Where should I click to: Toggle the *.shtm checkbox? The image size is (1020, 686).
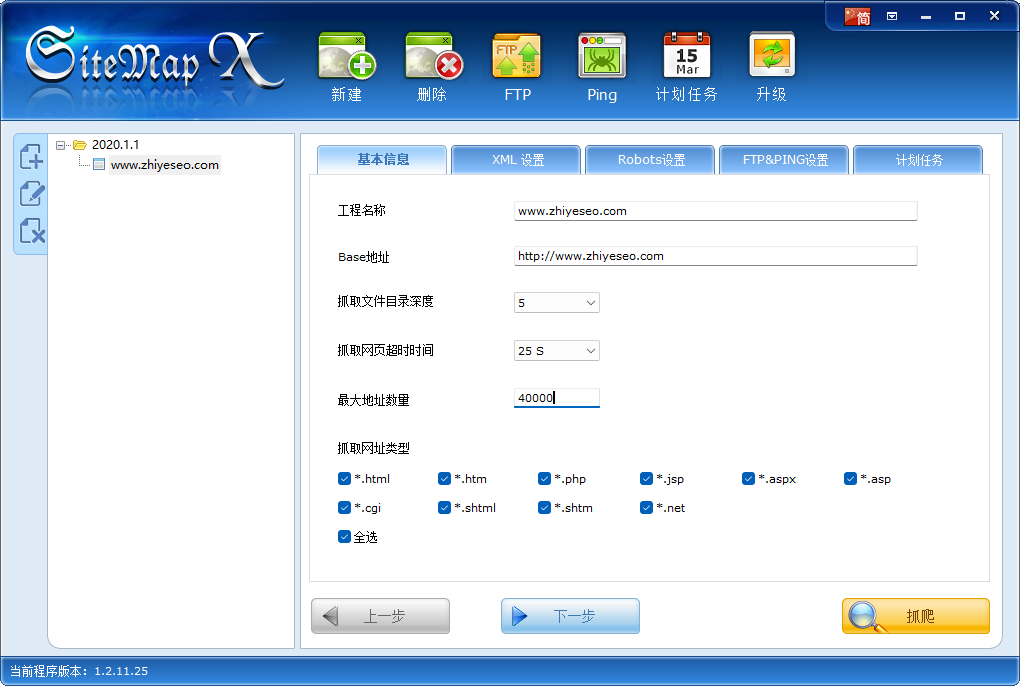[x=544, y=507]
